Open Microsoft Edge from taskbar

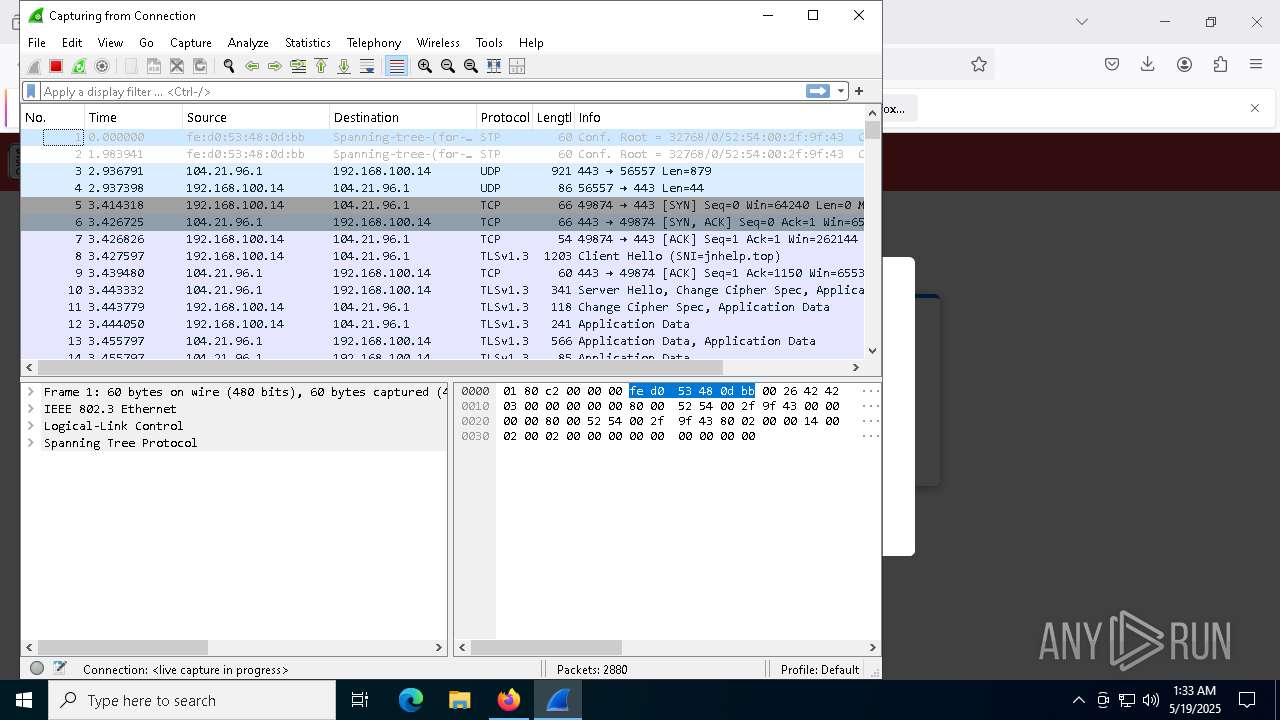pos(411,700)
